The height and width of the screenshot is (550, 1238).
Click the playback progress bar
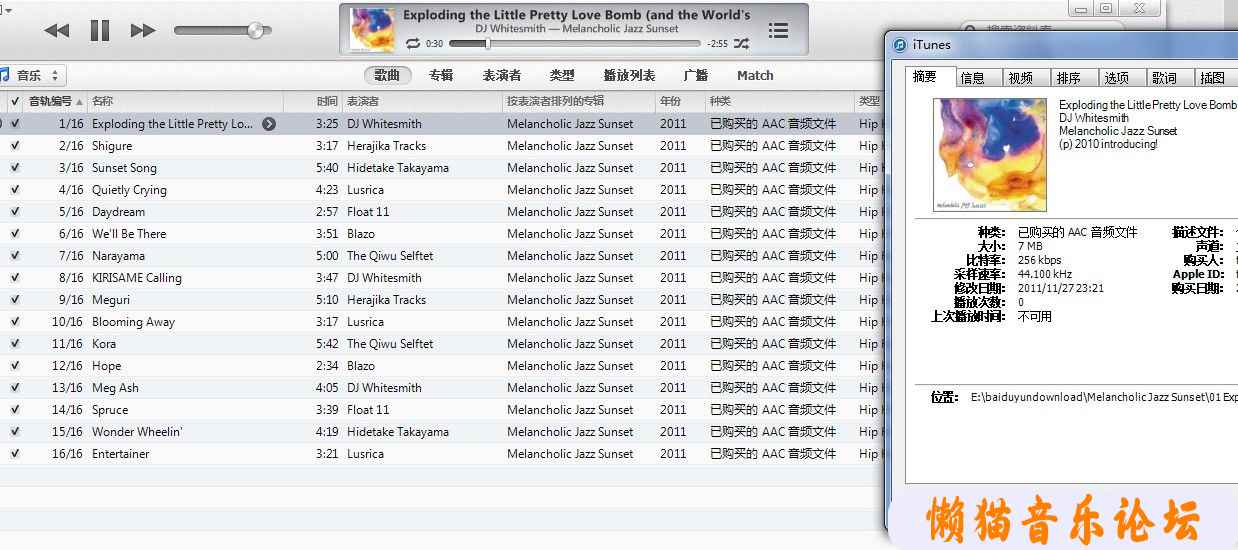pyautogui.click(x=575, y=44)
